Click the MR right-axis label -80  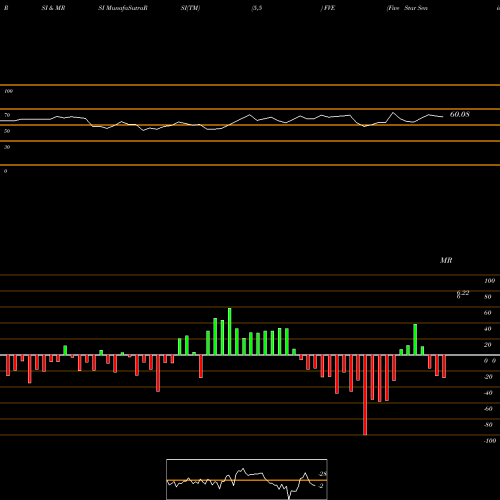pyautogui.click(x=488, y=425)
